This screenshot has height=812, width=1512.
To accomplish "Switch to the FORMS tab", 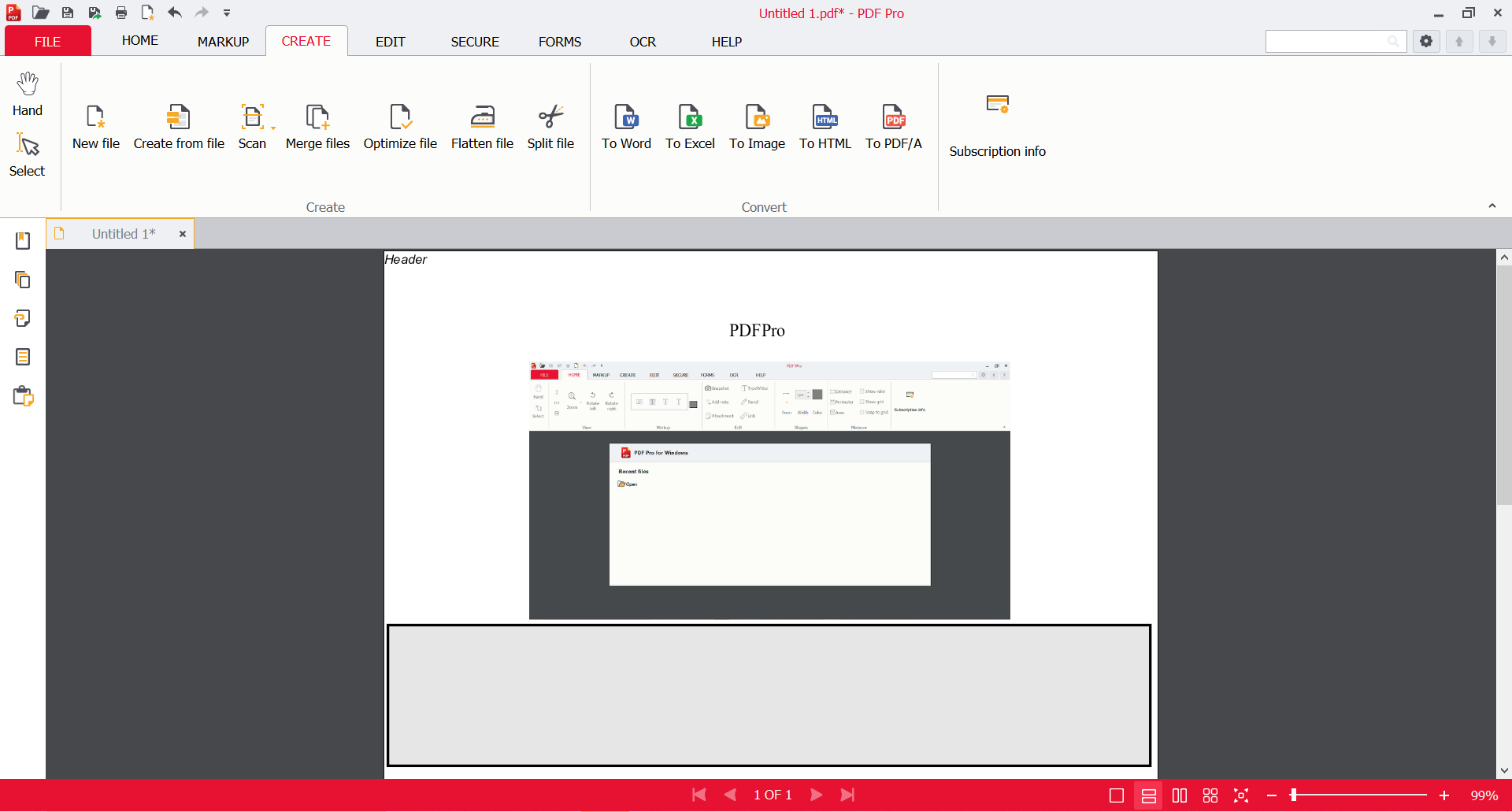I will point(560,42).
